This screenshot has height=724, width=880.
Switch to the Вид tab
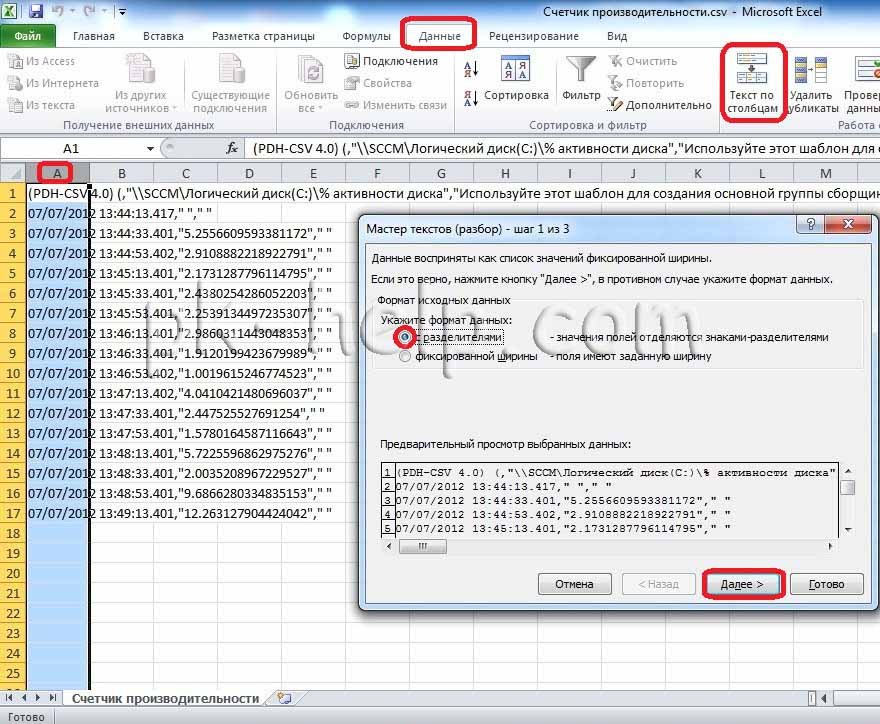coord(617,36)
